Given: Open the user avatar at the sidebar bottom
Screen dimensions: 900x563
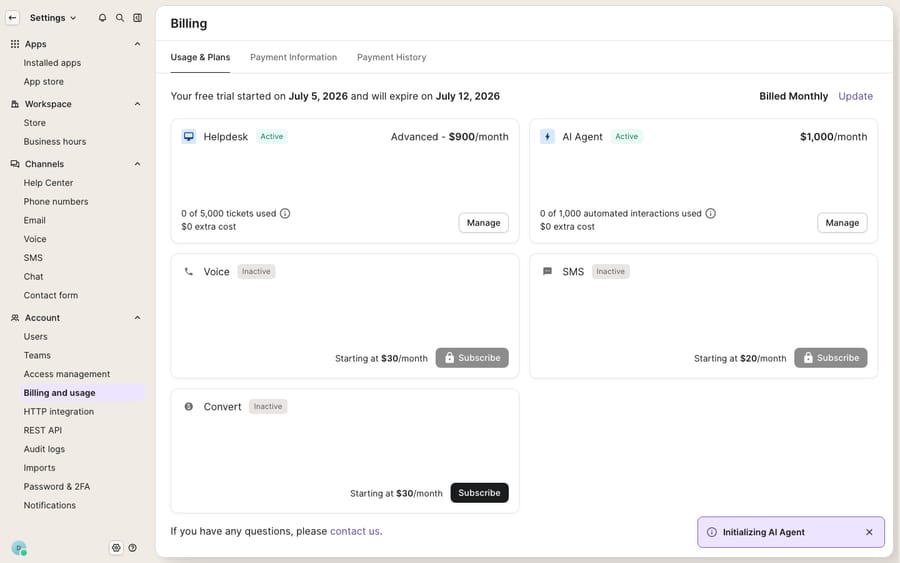Looking at the screenshot, I should point(19,548).
